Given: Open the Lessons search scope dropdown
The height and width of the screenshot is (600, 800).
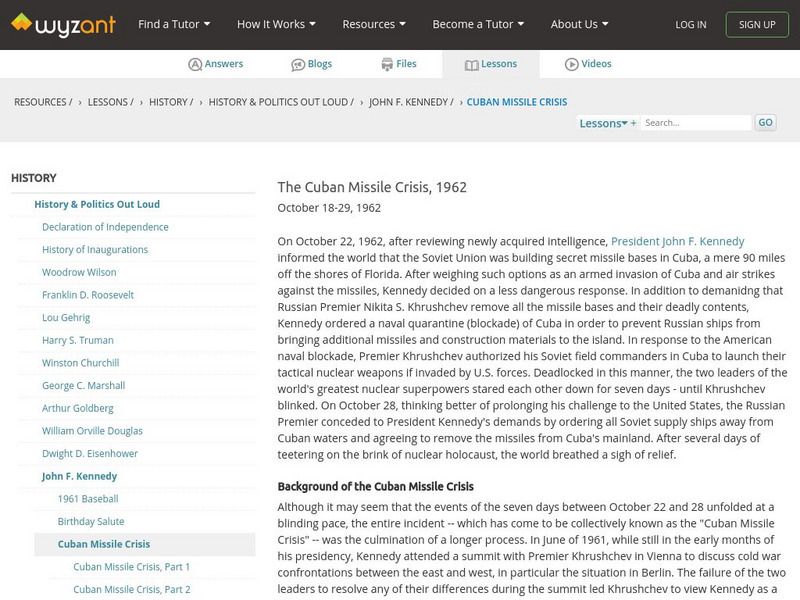Looking at the screenshot, I should [603, 123].
